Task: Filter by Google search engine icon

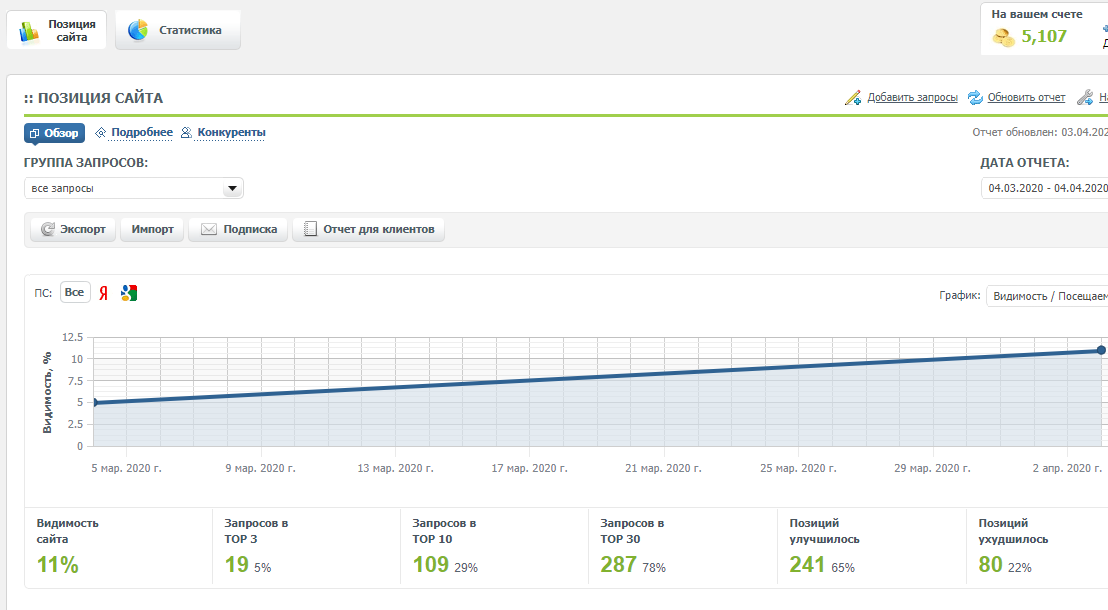Action: (129, 293)
